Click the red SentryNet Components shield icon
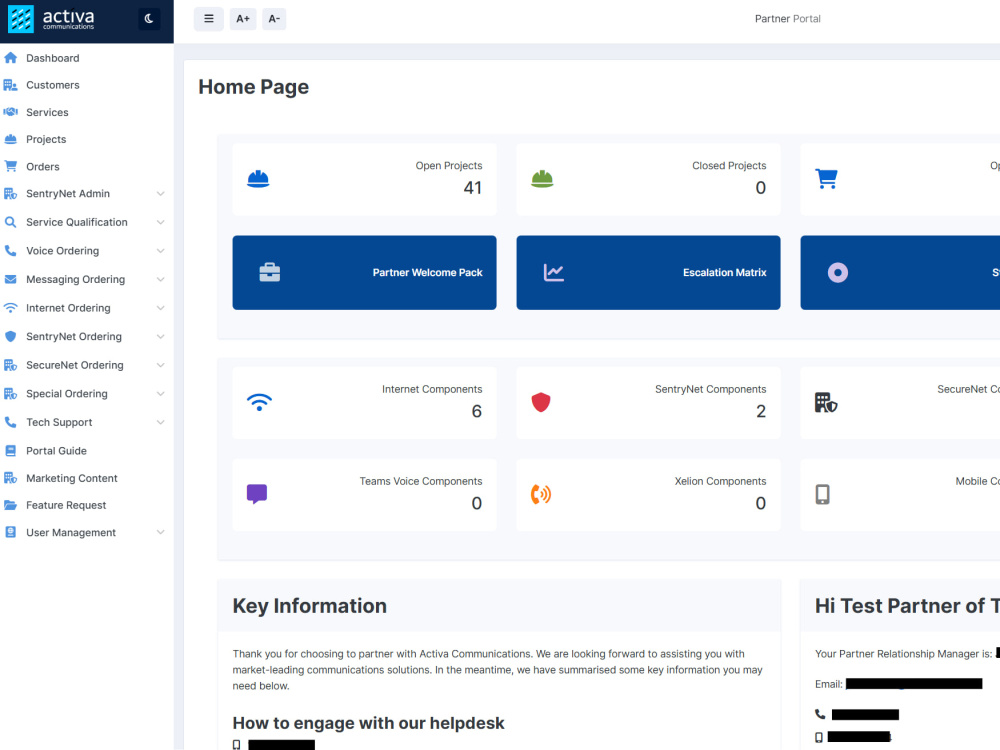 [541, 402]
